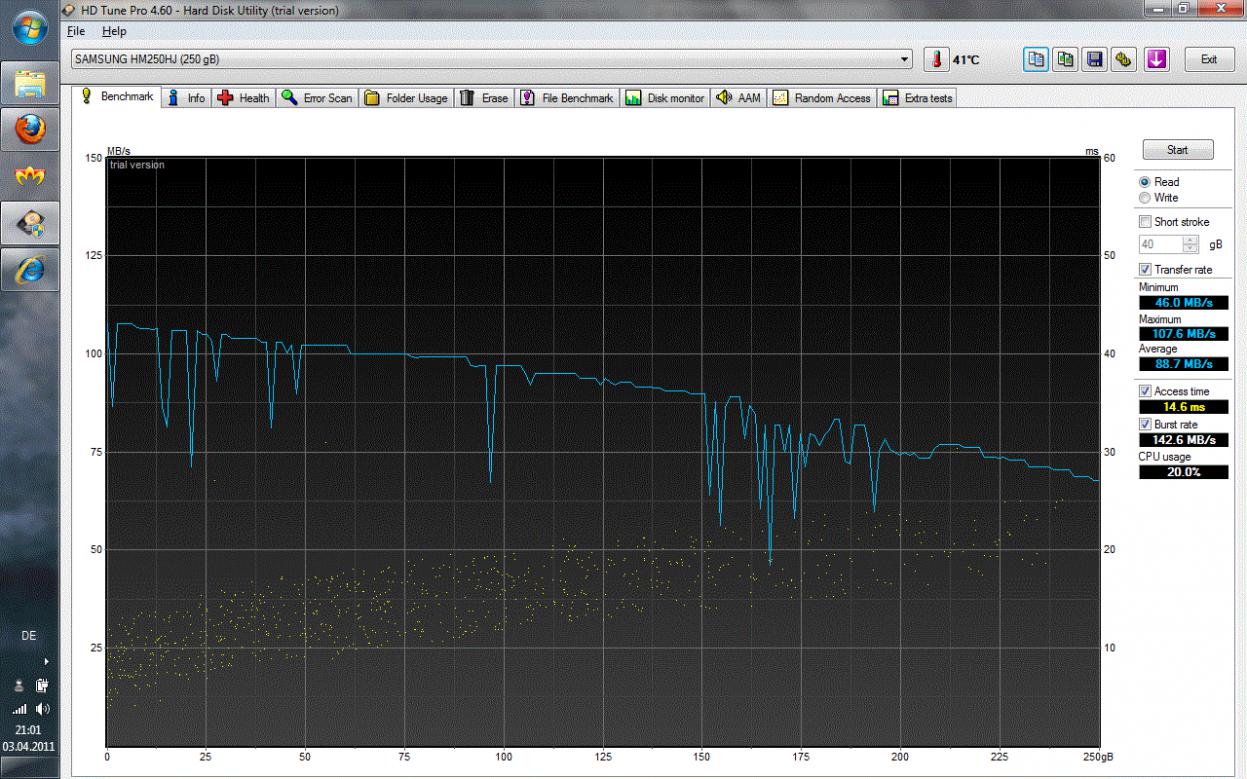Open Firefox from taskbar
This screenshot has height=779, width=1247.
(x=29, y=130)
